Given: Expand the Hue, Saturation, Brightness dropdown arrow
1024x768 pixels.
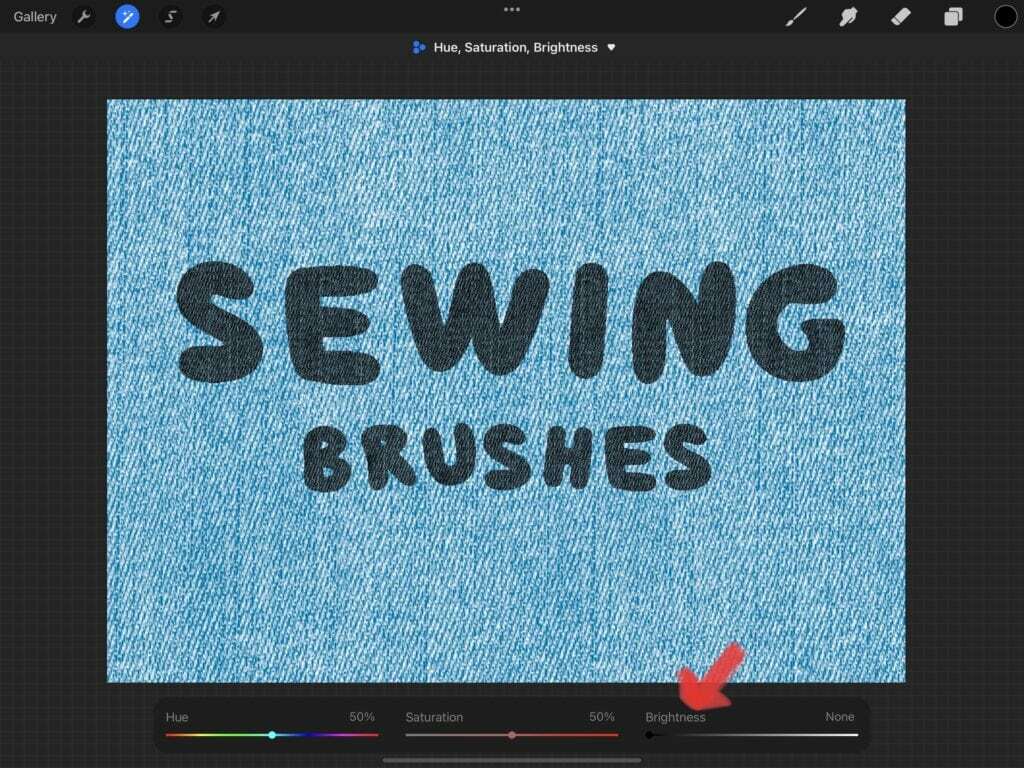Looking at the screenshot, I should pos(611,48).
